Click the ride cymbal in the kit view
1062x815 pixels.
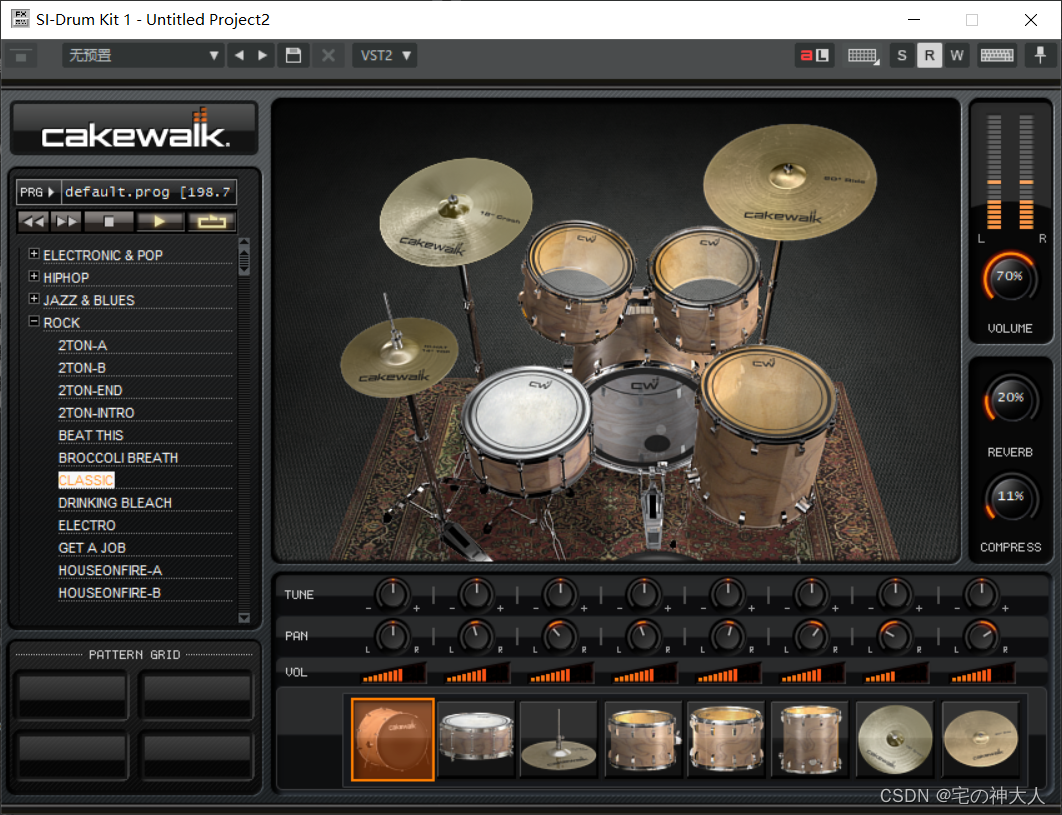click(x=789, y=180)
